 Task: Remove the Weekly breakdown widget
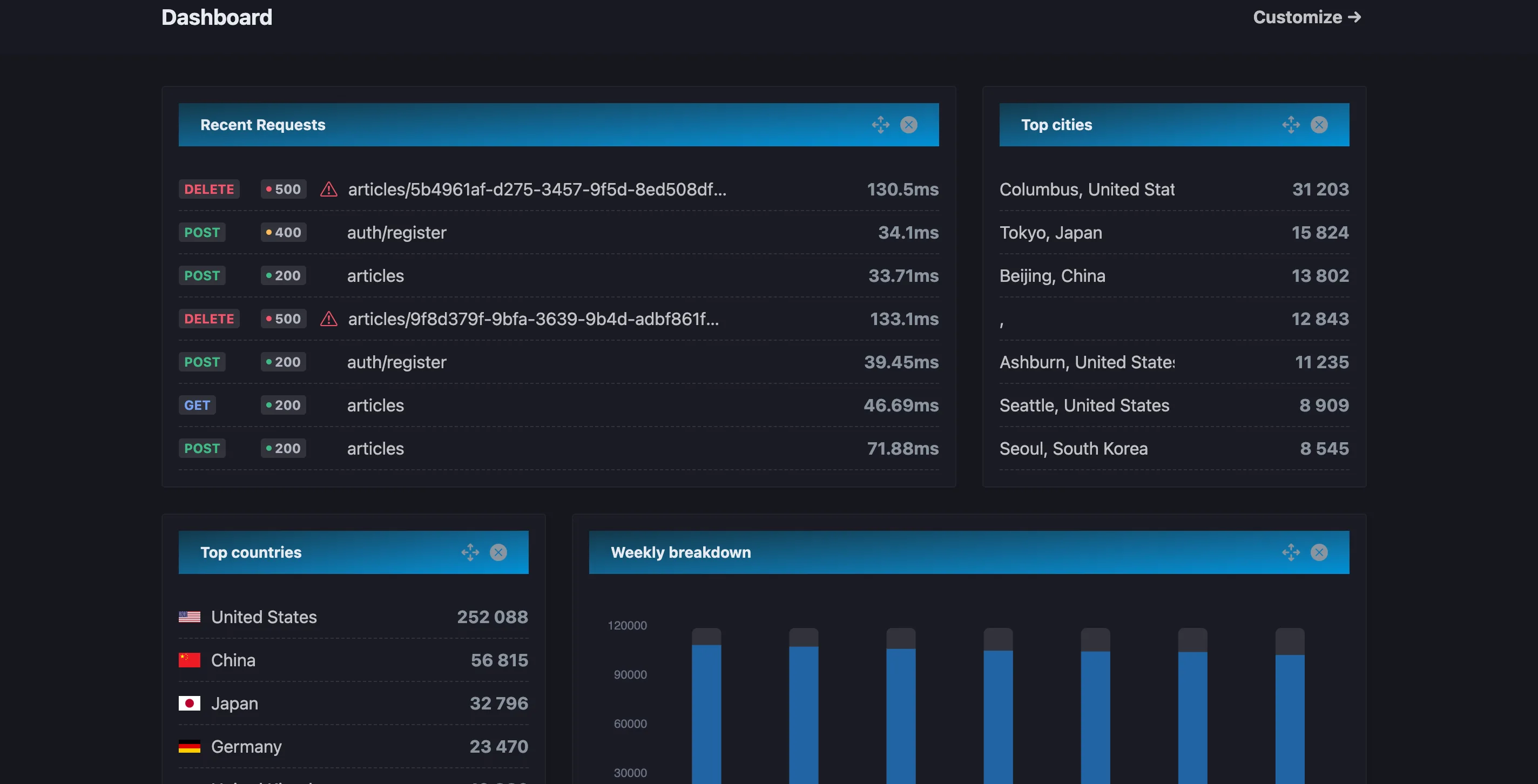tap(1319, 552)
